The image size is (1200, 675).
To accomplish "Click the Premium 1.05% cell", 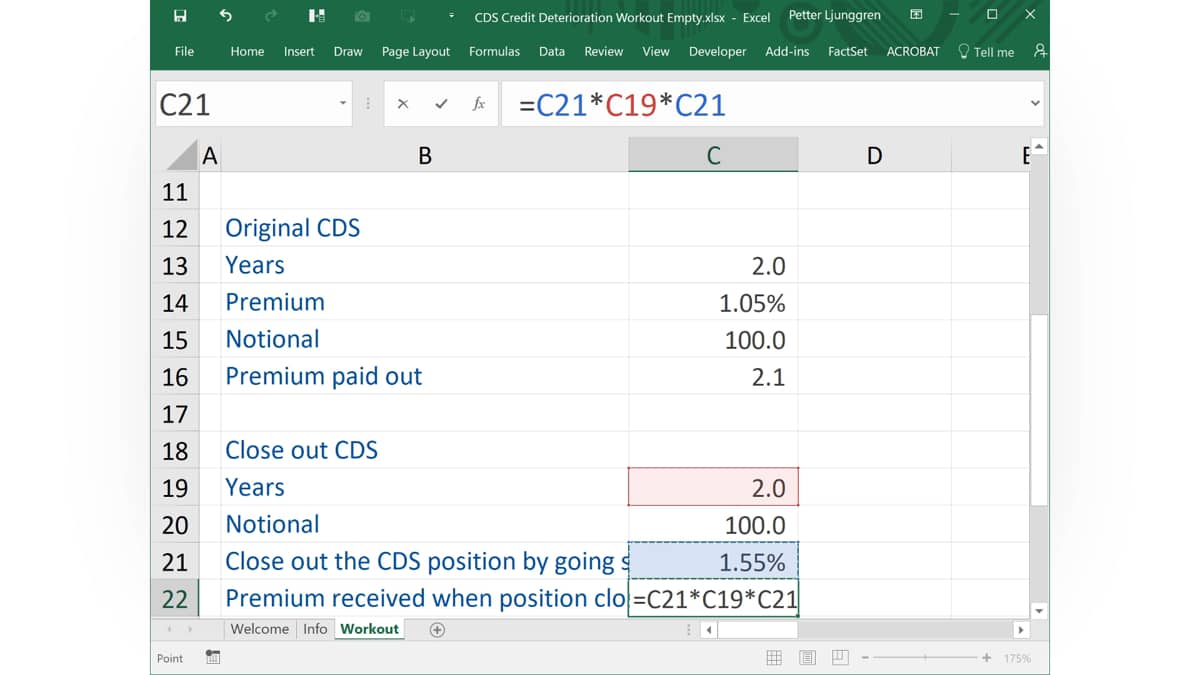I will click(713, 302).
